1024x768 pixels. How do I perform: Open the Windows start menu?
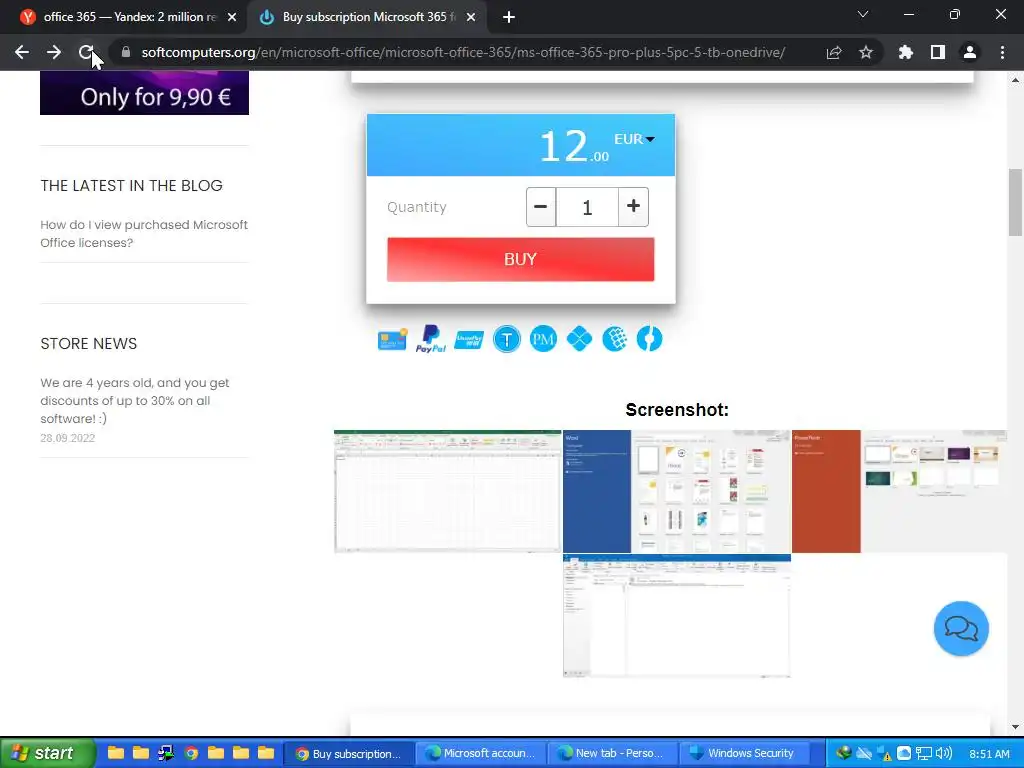click(46, 753)
